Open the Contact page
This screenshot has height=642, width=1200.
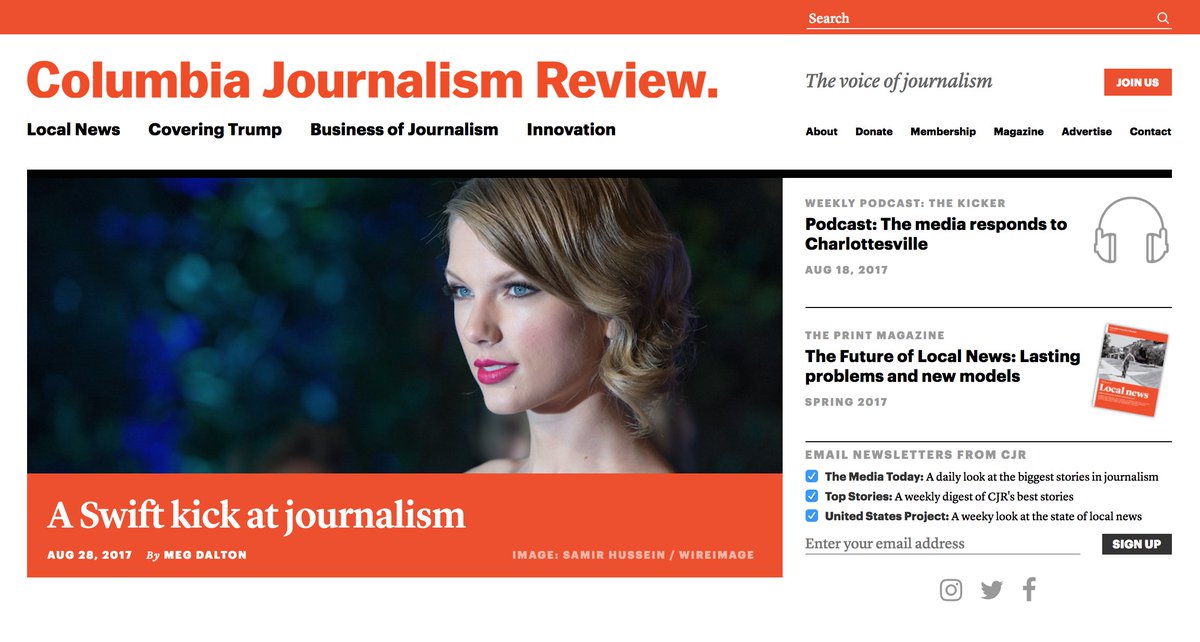click(x=1150, y=132)
